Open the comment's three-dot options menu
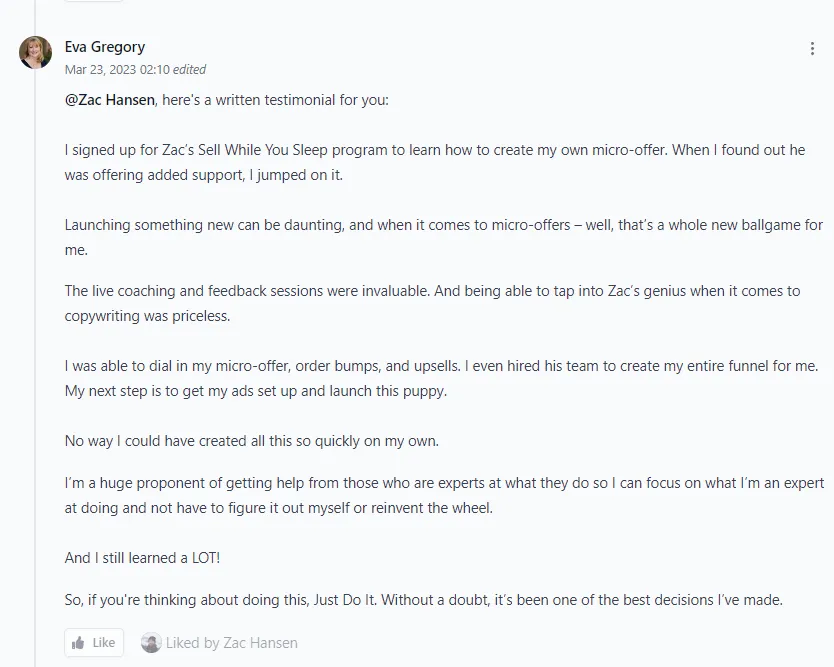Viewport: 834px width, 667px height. [812, 49]
